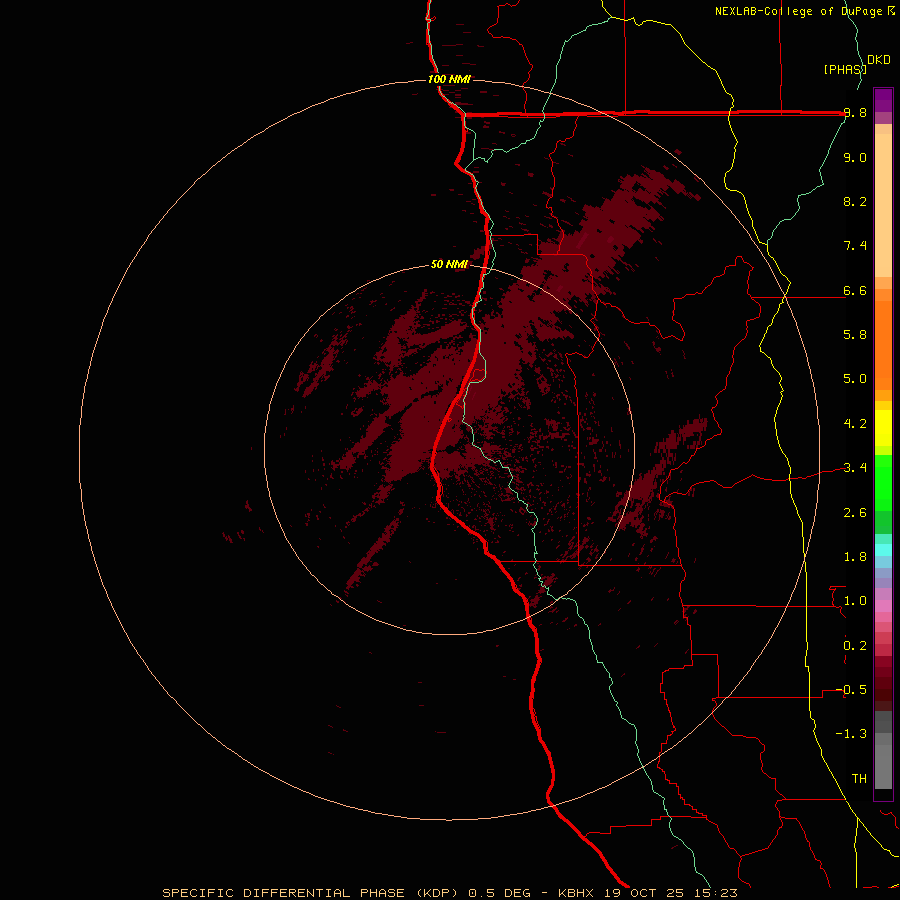Click the 5.0 legend value

(x=855, y=379)
